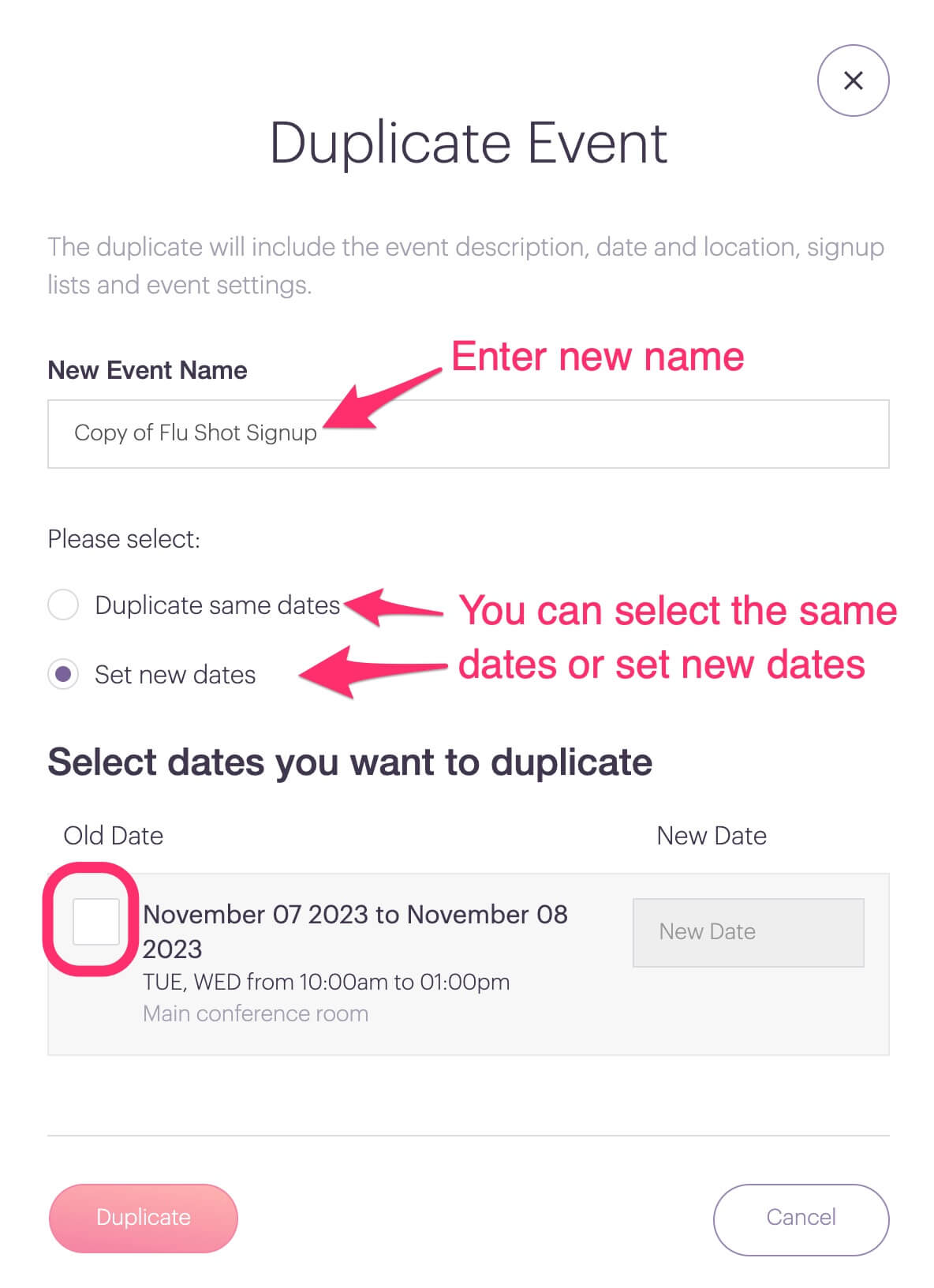Click the "Old Date" column header
The width and height of the screenshot is (934, 1288).
tap(114, 836)
